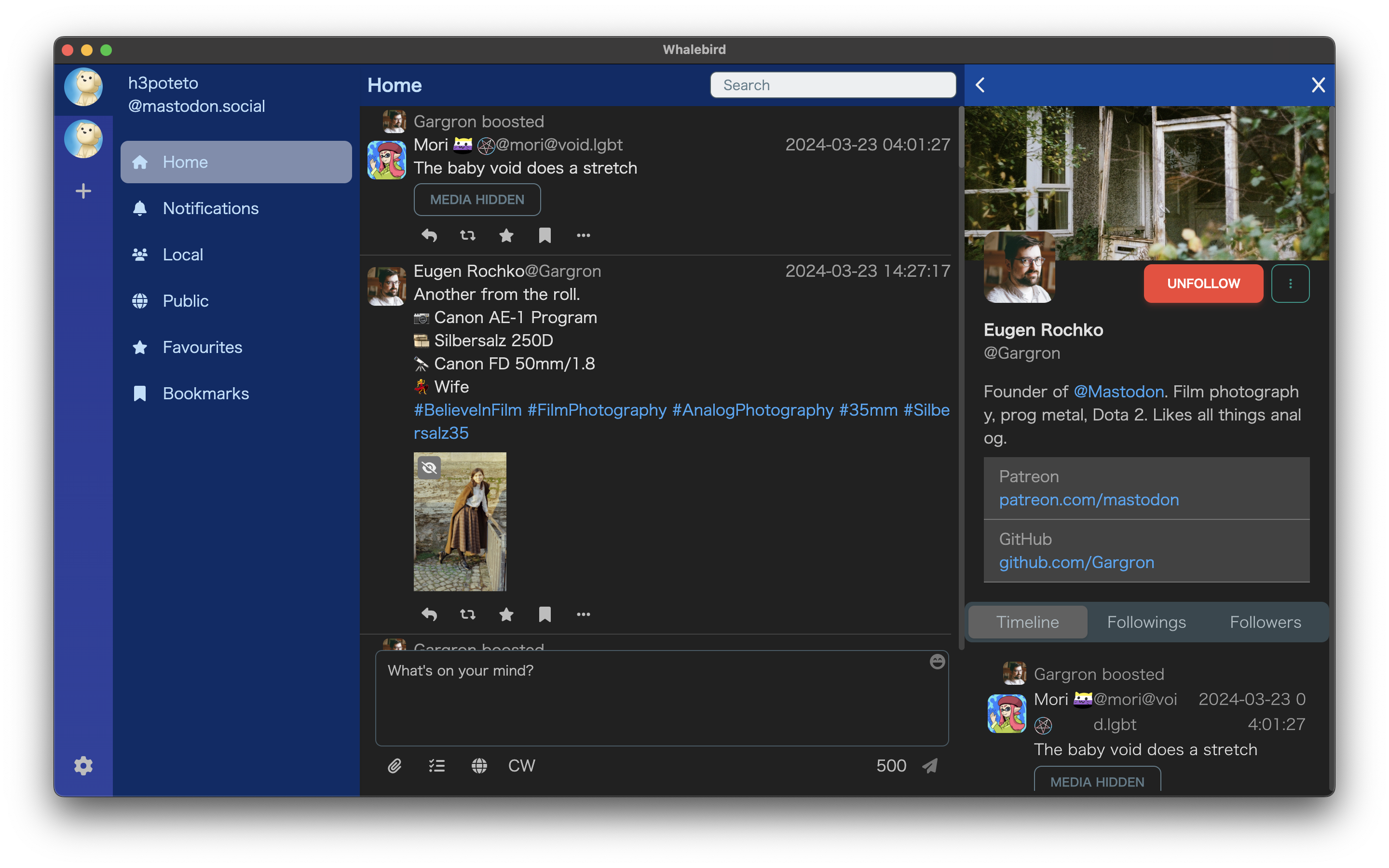Open patreon.com/mastodon link
Viewport: 1389px width, 868px height.
click(1088, 499)
